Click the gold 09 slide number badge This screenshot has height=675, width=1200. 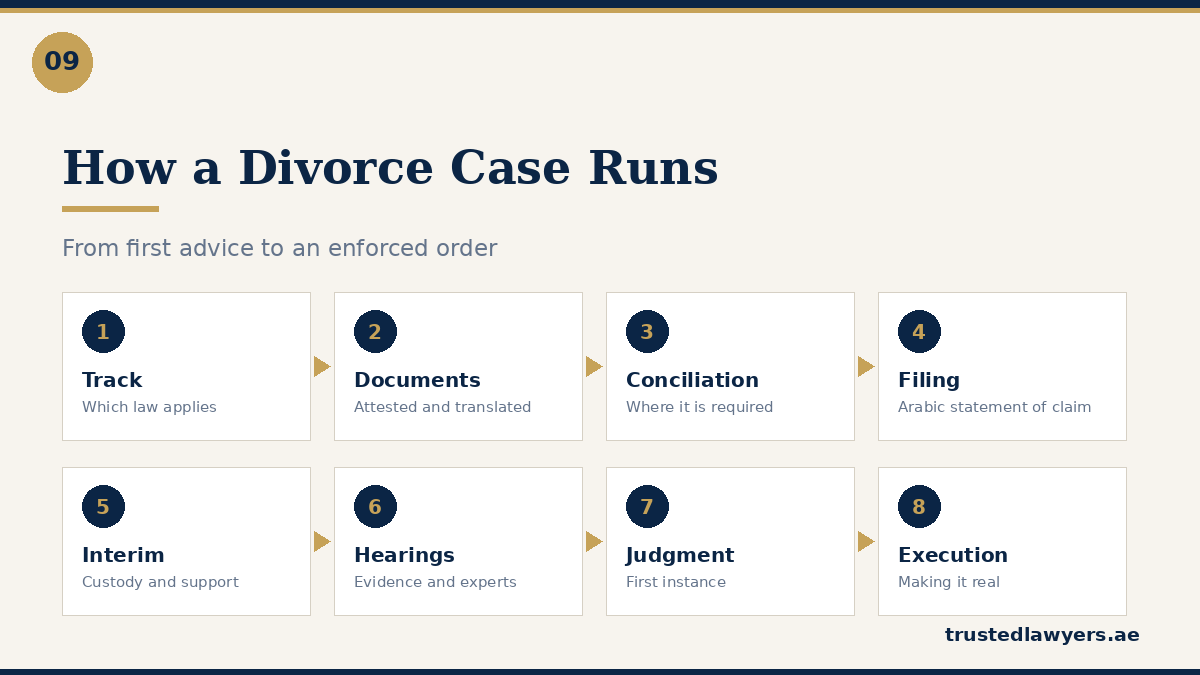point(62,62)
